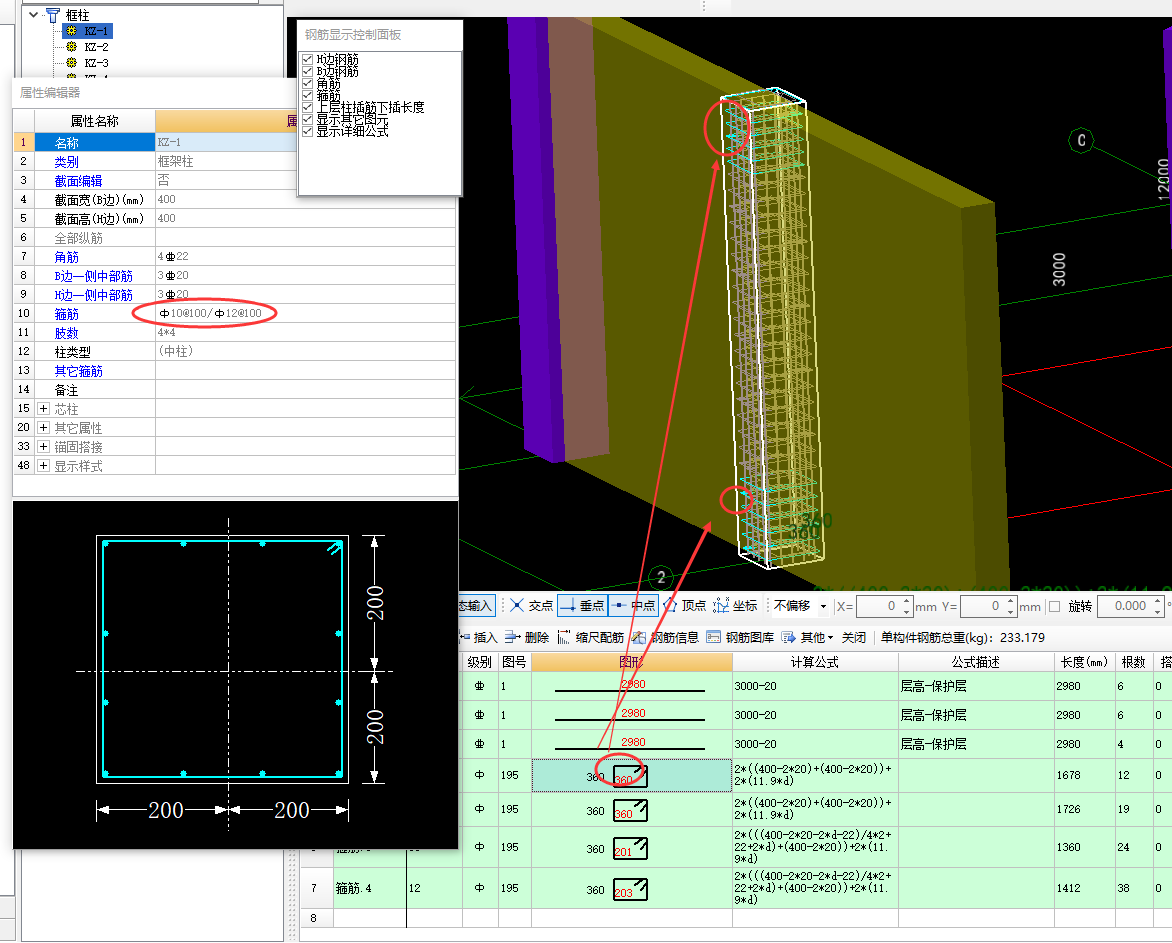Click the 图形 column header
This screenshot has width=1172, height=943.
coord(632,662)
